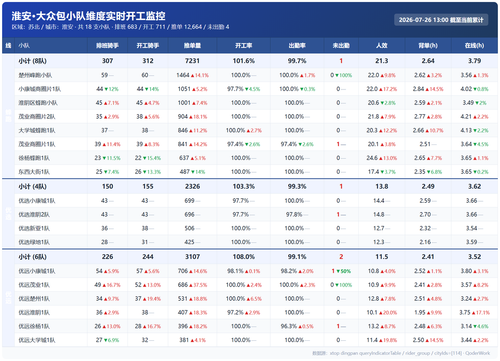The image size is (500, 361).
Task: Click the cell 49 ▲16.7%
Action: click(x=107, y=285)
